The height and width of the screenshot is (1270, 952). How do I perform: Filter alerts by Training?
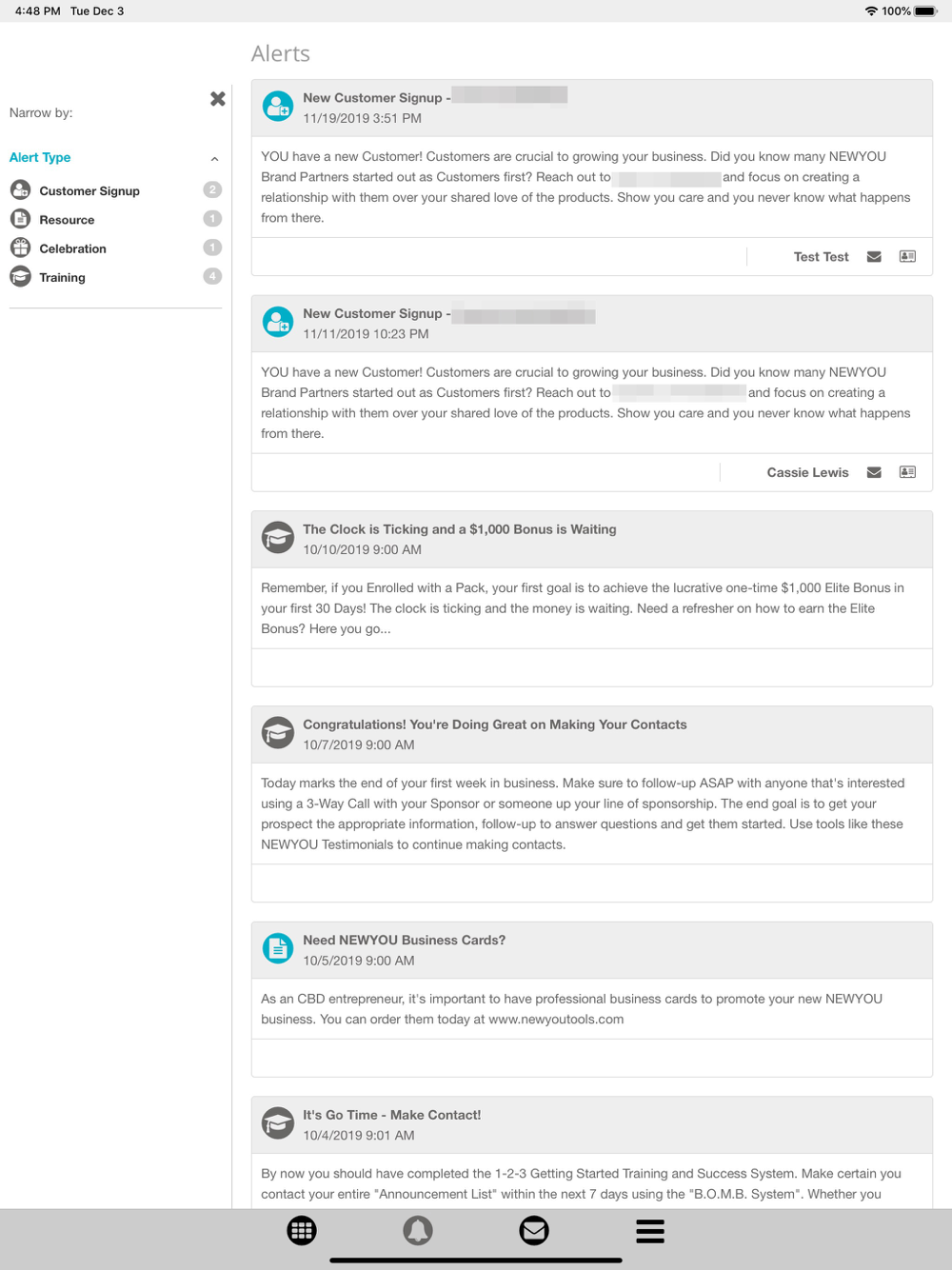(x=62, y=277)
